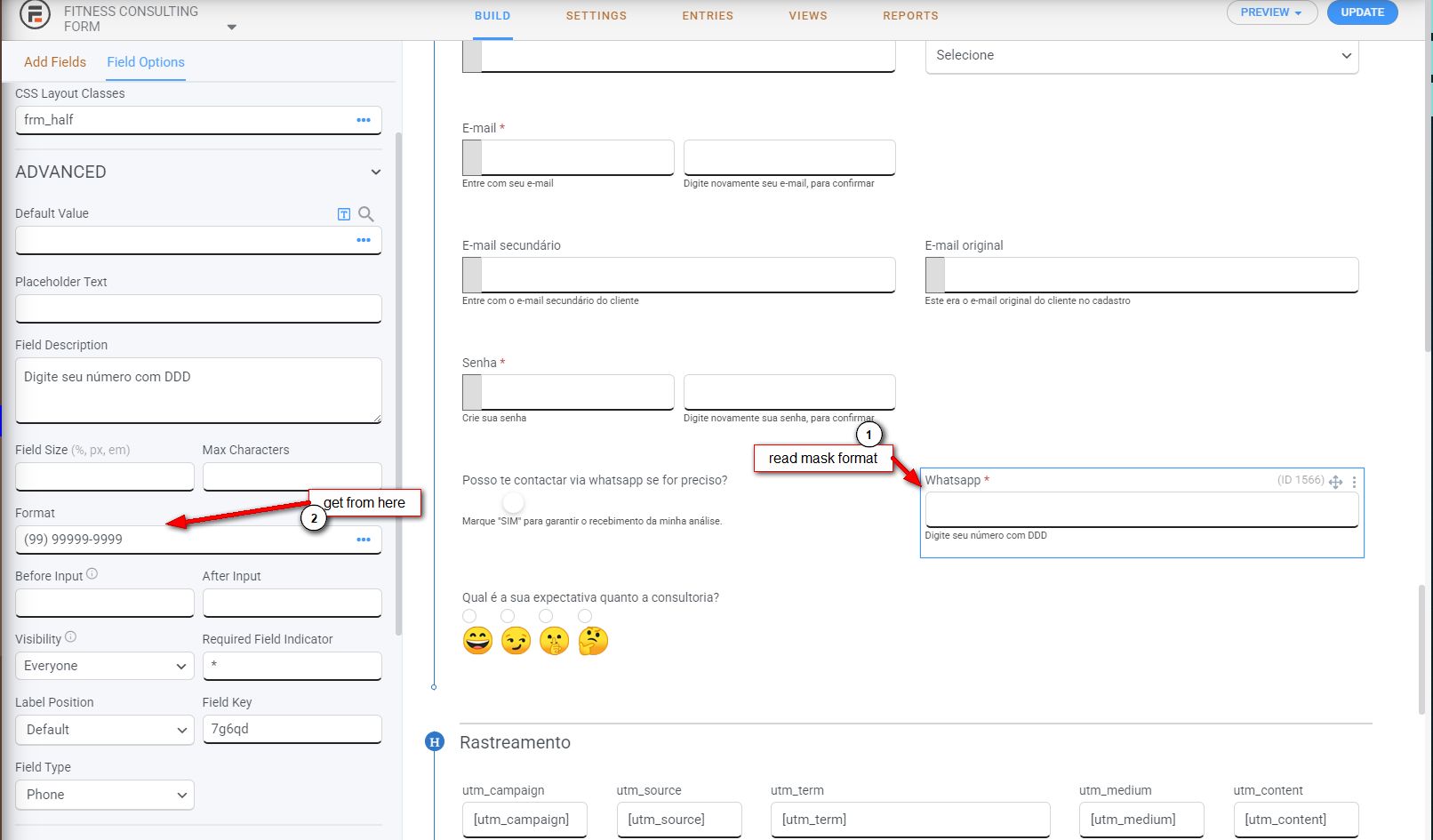Open the PREVIEW dropdown button
The image size is (1433, 840).
point(1271,12)
